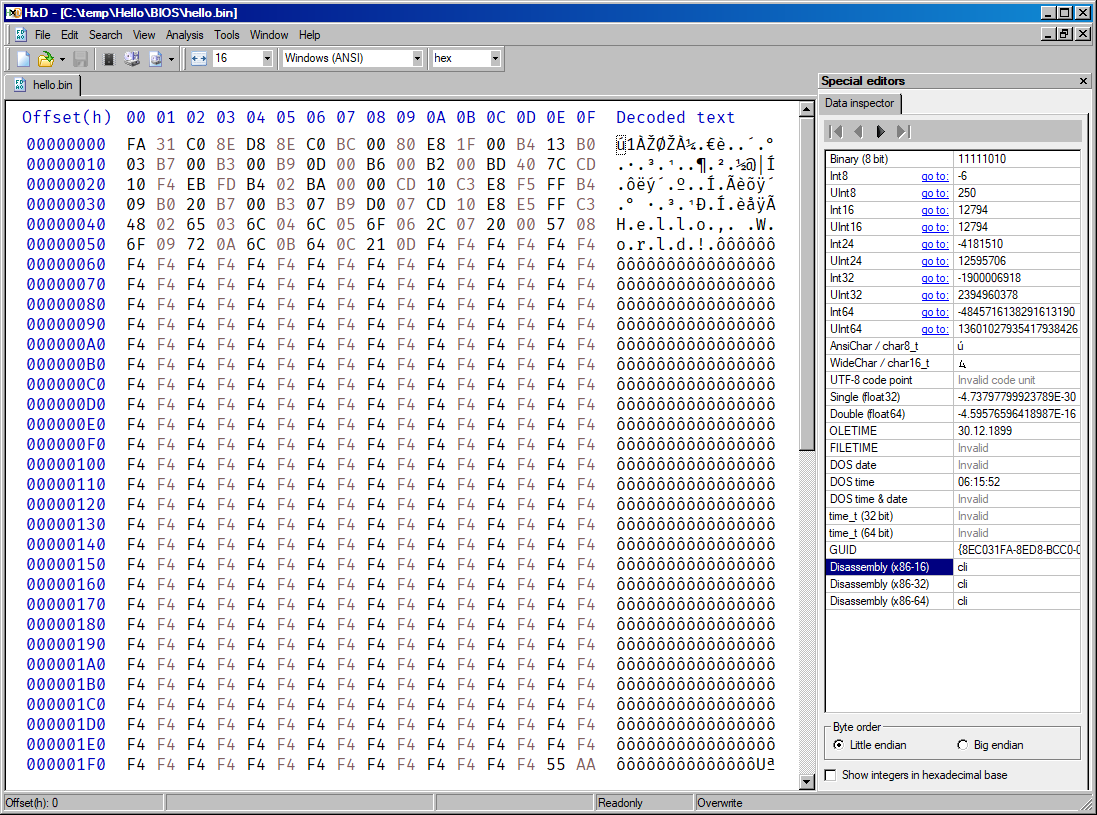Go to first byte in Data inspector
This screenshot has height=815, width=1097.
835,132
